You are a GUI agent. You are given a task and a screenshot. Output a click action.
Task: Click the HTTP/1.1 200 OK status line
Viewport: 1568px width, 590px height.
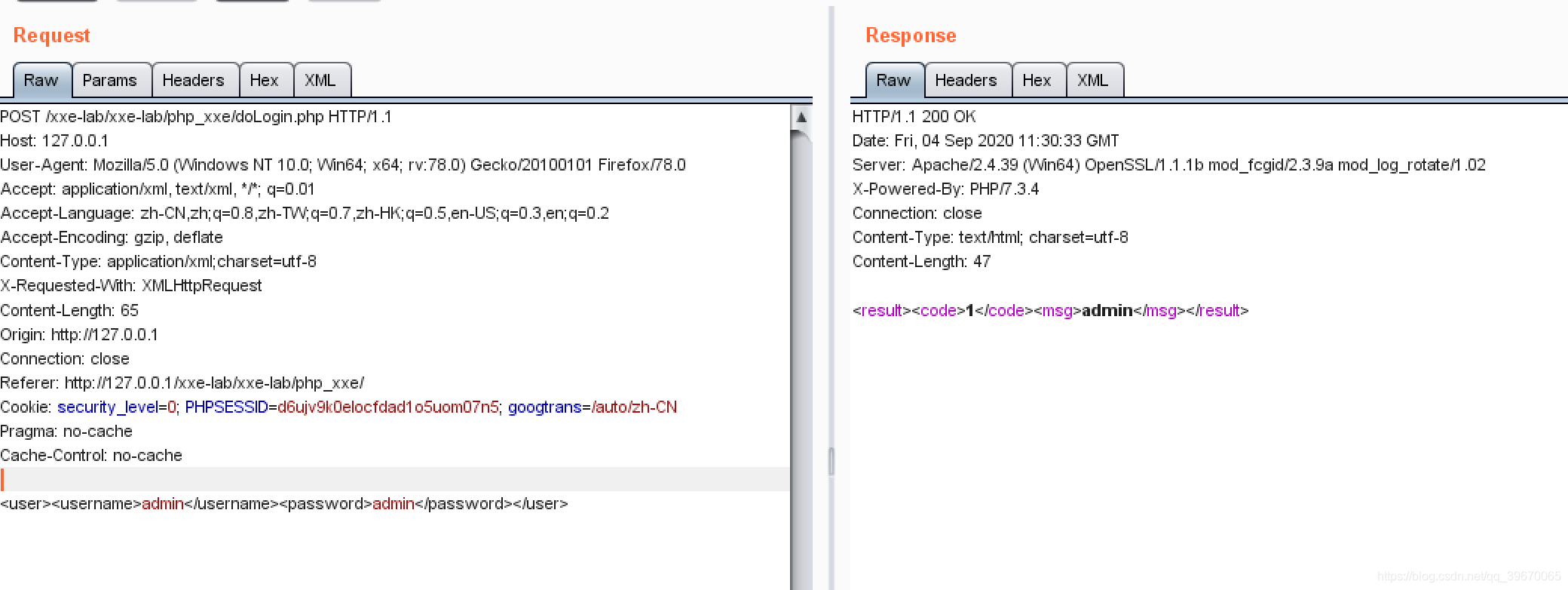click(914, 117)
